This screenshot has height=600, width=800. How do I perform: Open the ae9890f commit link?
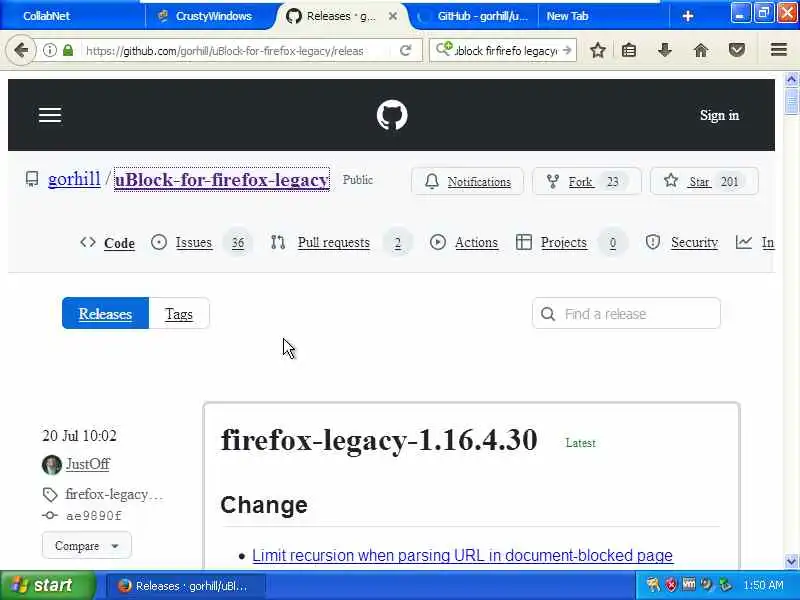tap(94, 516)
